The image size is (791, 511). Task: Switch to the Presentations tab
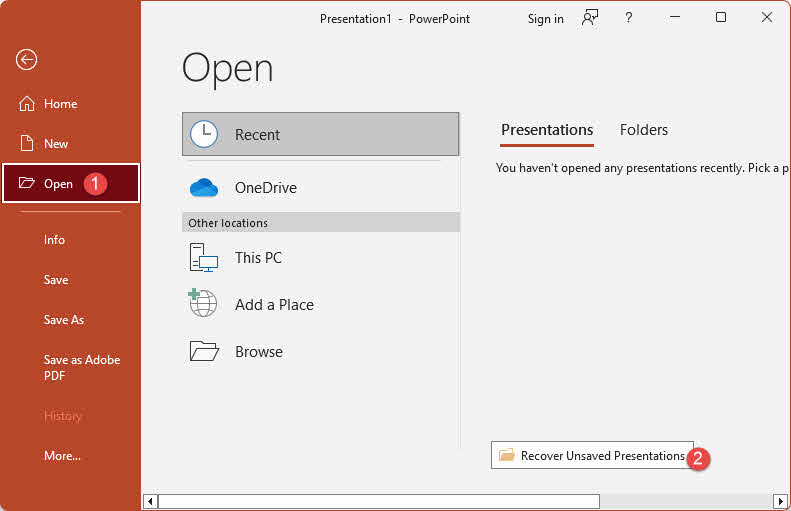(547, 130)
